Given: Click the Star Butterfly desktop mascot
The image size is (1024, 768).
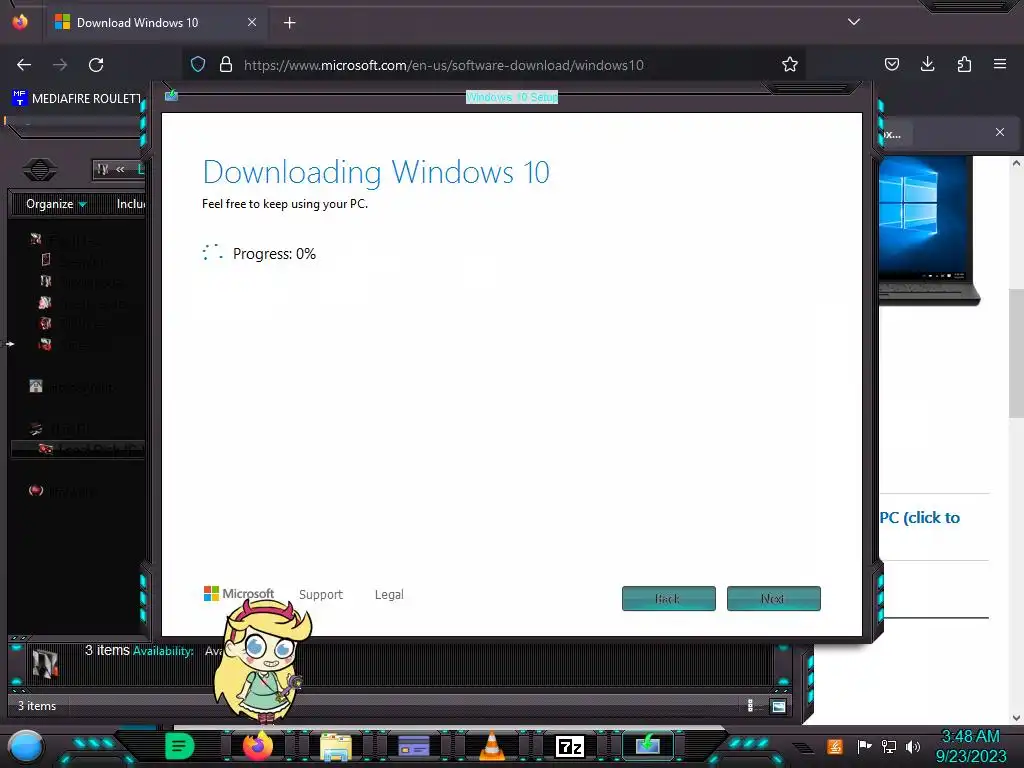Looking at the screenshot, I should coord(263,660).
